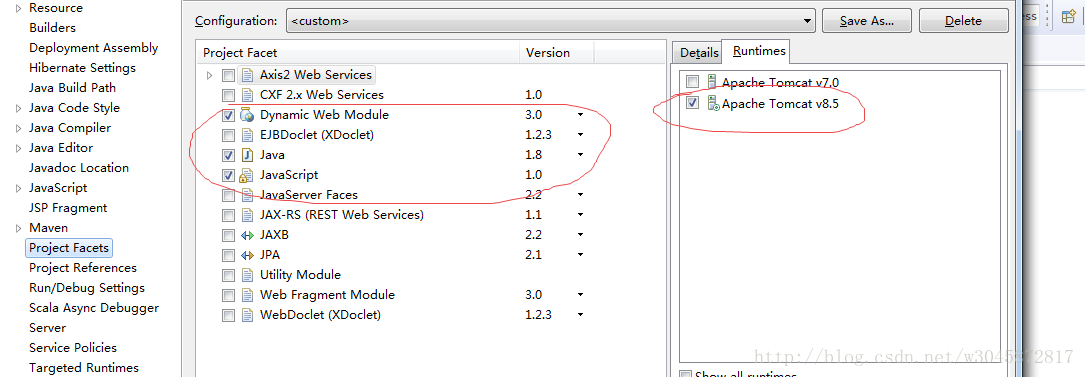Enable the Axis2 Web Services checkbox
Viewport: 1085px width, 377px height.
tap(228, 75)
